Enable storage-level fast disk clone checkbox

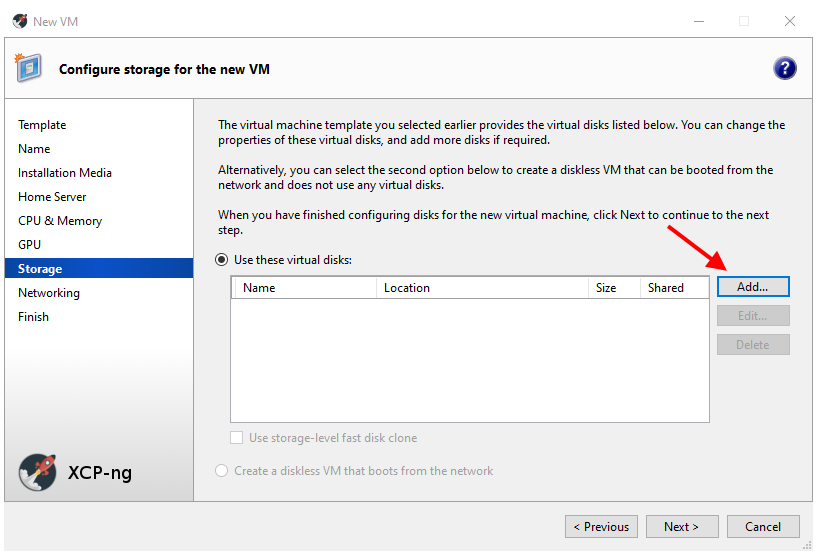coord(237,438)
